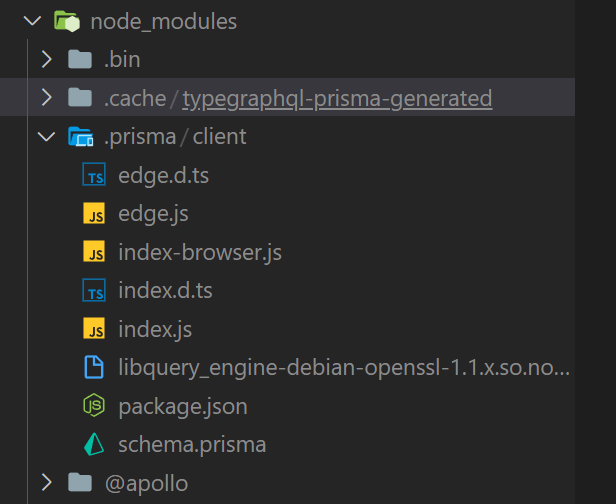Collapse the .prisma/client folder chevron

pyautogui.click(x=46, y=136)
